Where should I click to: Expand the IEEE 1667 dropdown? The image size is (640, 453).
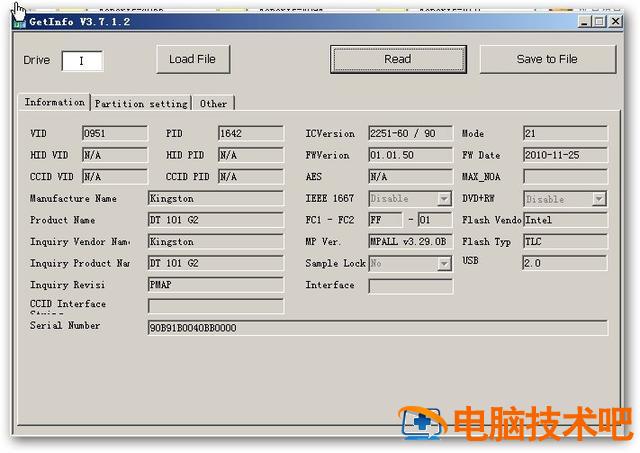444,199
